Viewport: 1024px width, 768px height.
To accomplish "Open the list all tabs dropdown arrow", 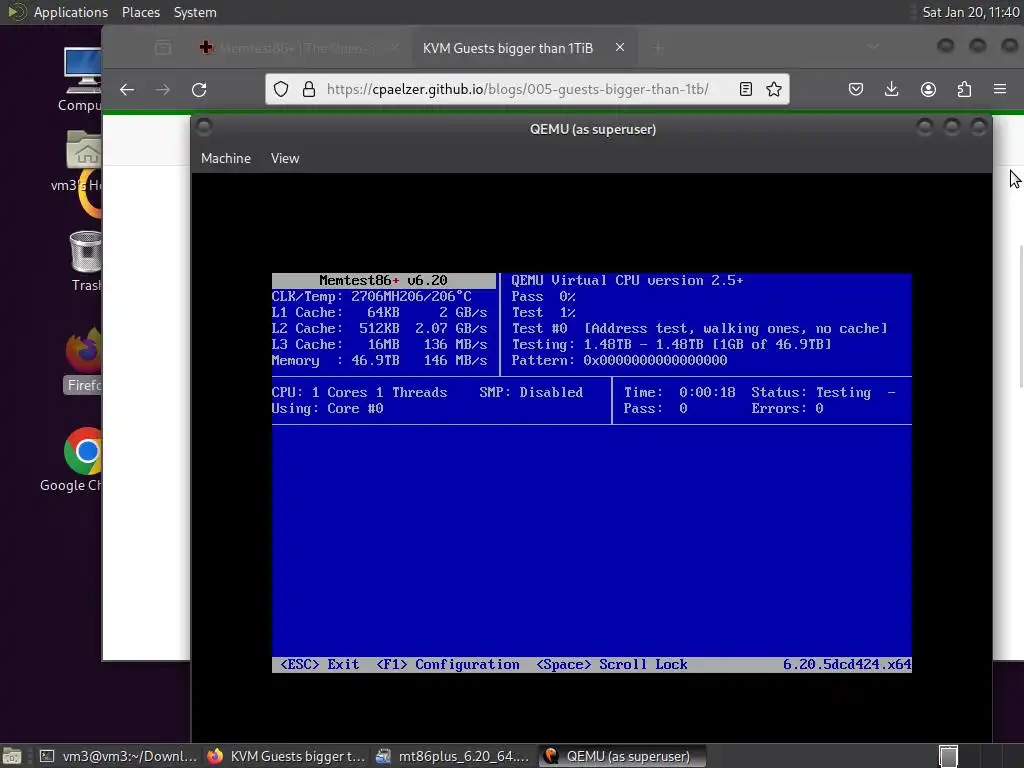I will point(873,47).
